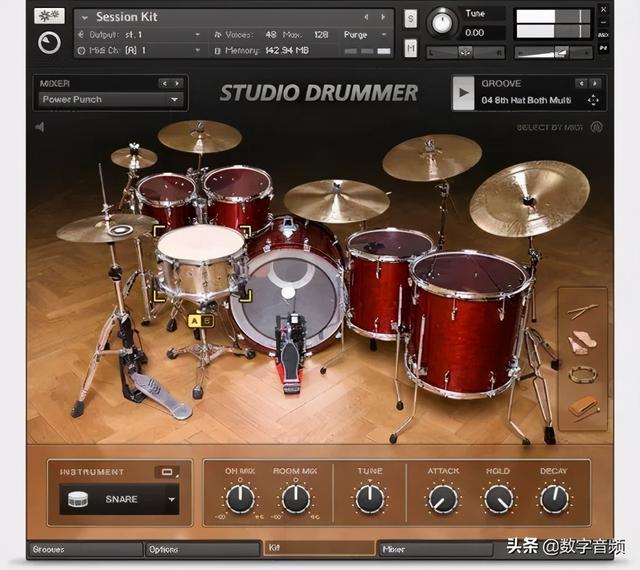Select the tambourine in the percussion panel
640x570 pixels.
pos(583,374)
